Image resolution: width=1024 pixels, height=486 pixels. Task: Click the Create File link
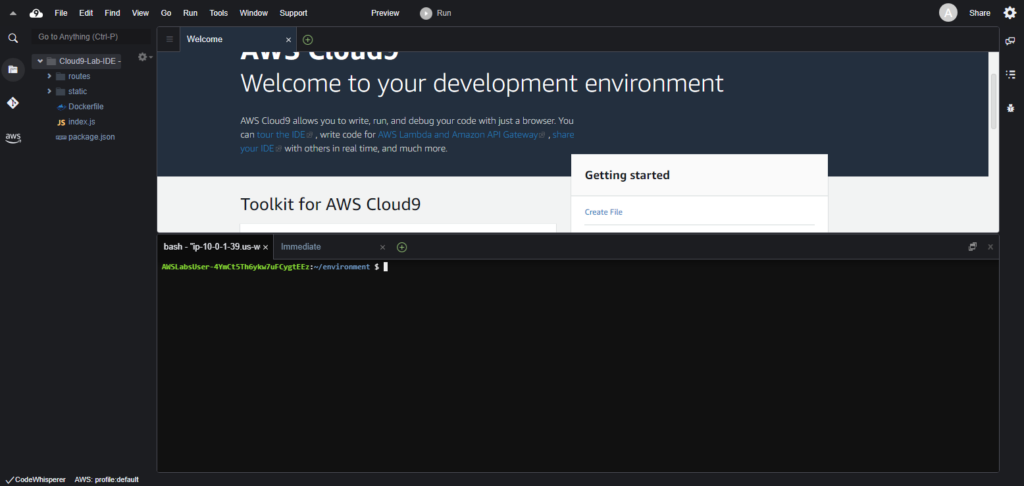click(603, 212)
